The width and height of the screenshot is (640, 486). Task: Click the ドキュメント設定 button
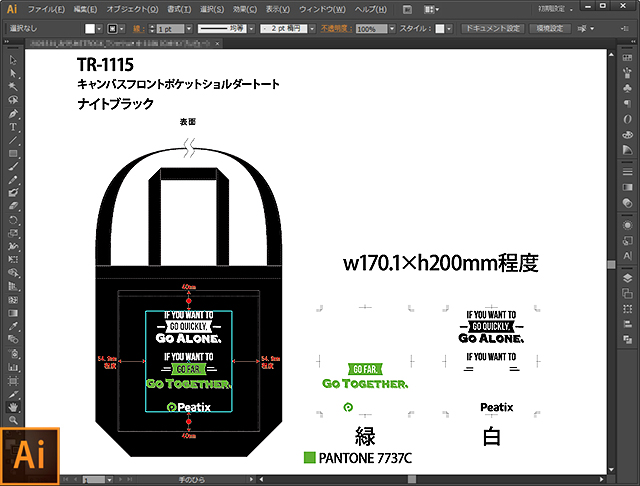pyautogui.click(x=492, y=29)
